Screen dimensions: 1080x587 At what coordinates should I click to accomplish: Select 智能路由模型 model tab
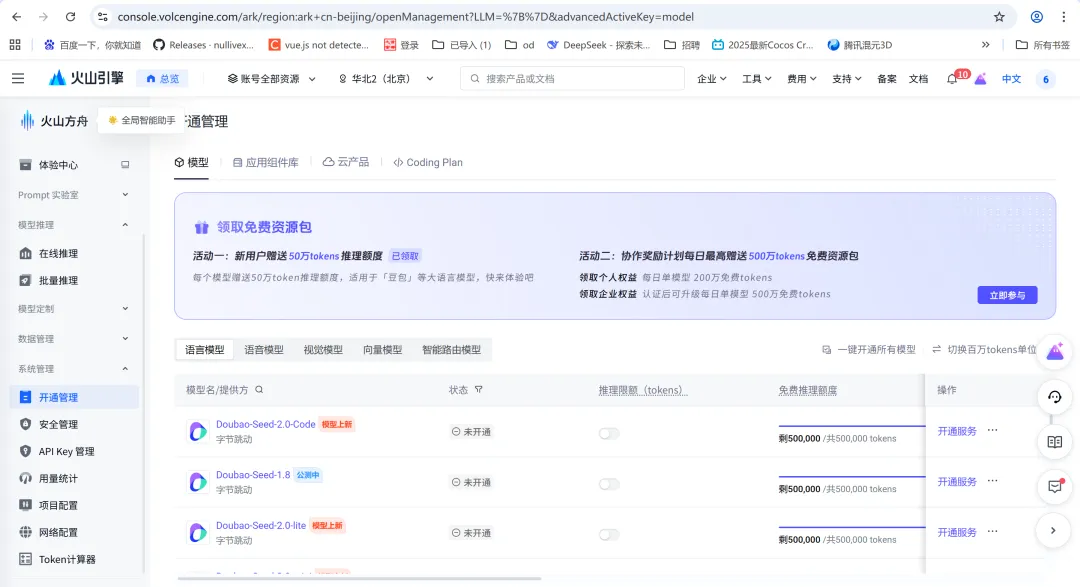(x=451, y=349)
